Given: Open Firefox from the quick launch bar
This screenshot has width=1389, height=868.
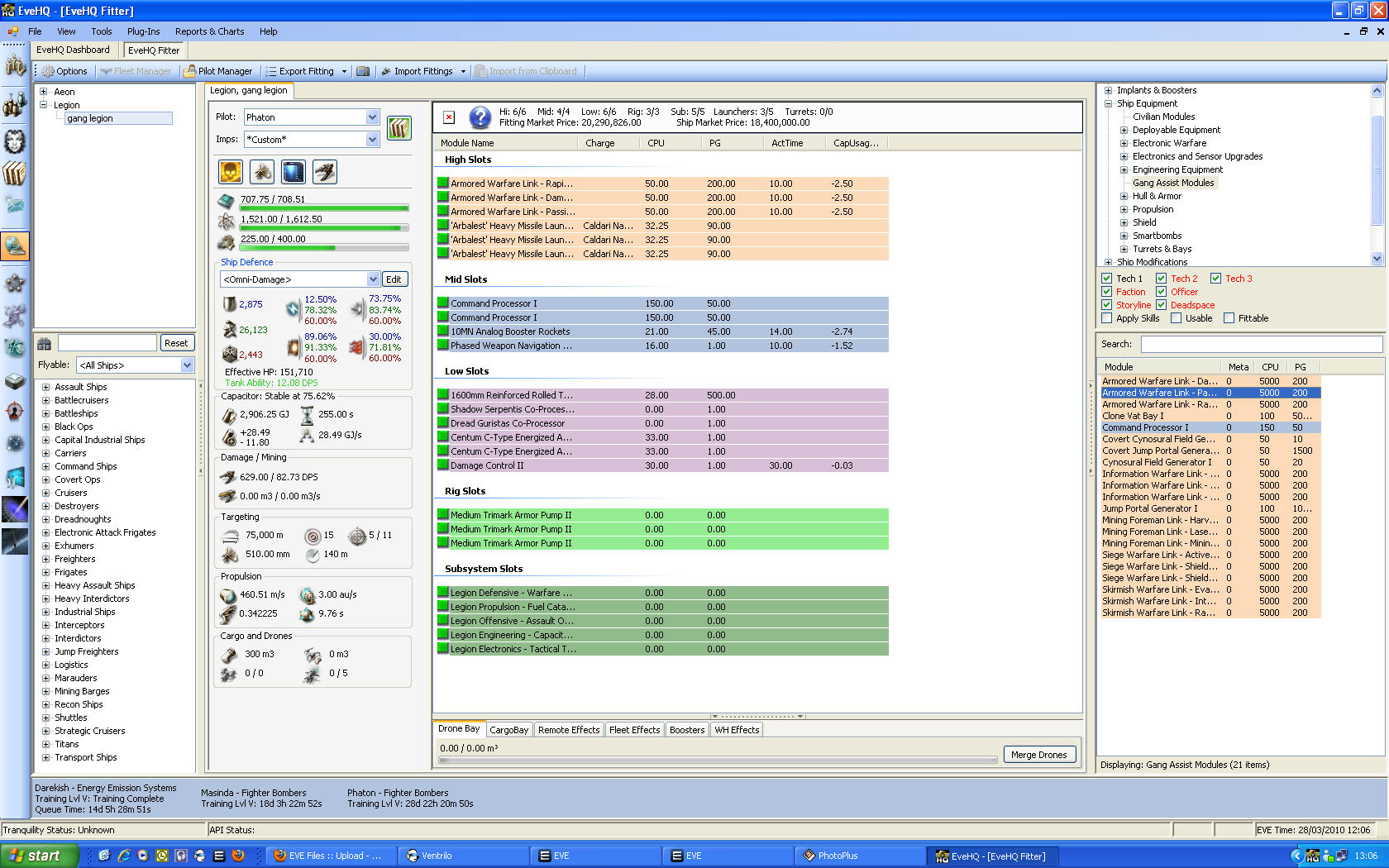Looking at the screenshot, I should coord(238,856).
